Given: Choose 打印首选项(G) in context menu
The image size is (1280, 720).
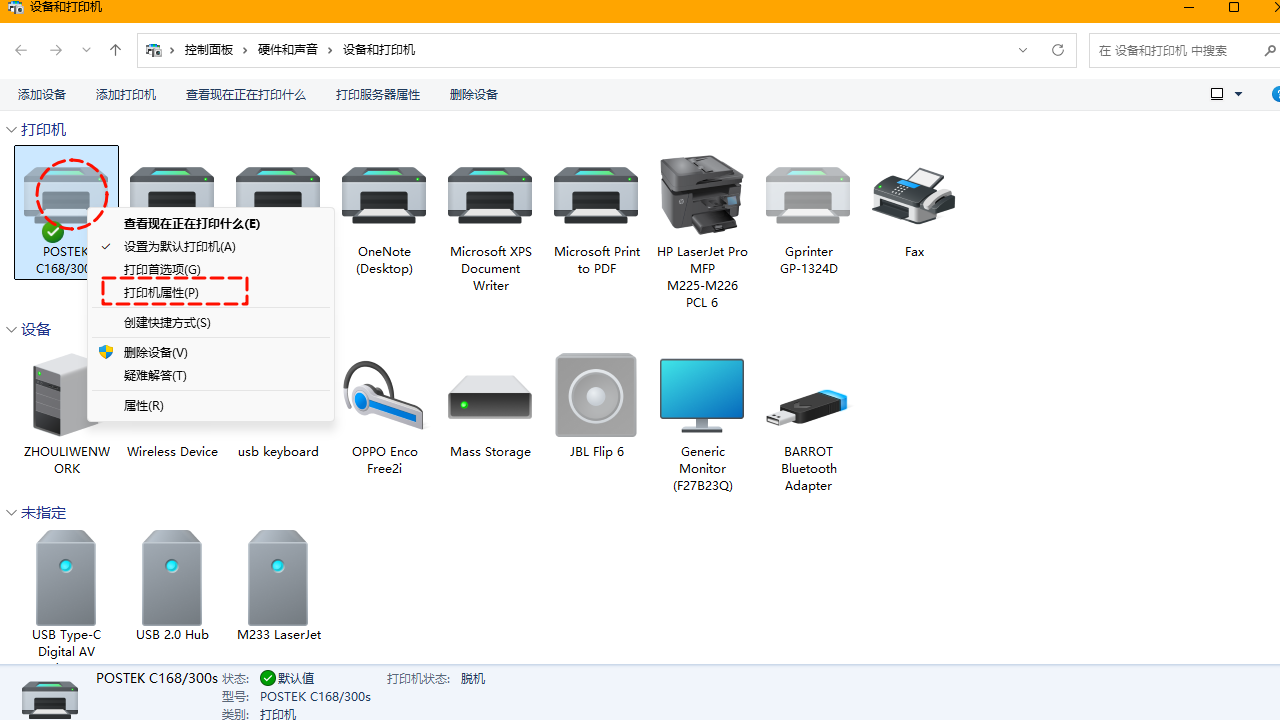Looking at the screenshot, I should [211, 270].
